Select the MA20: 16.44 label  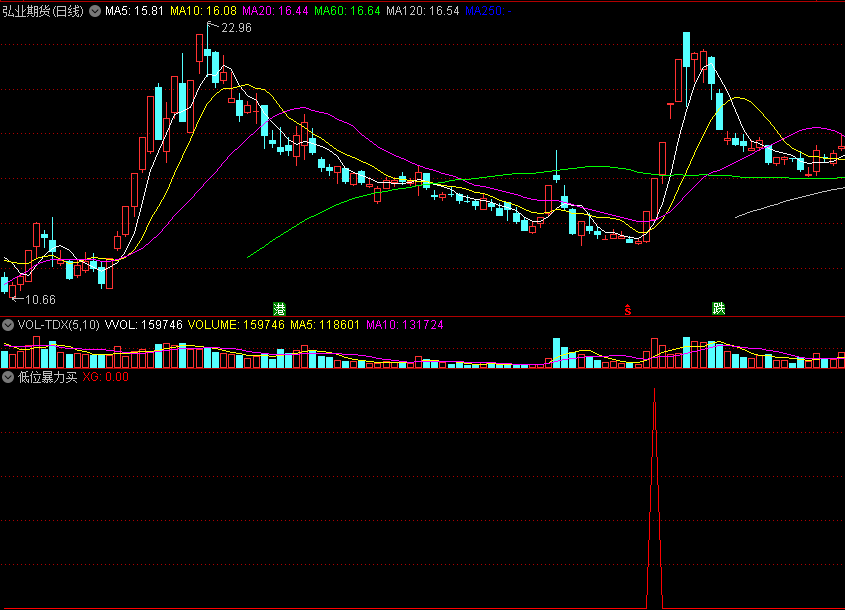coord(275,11)
